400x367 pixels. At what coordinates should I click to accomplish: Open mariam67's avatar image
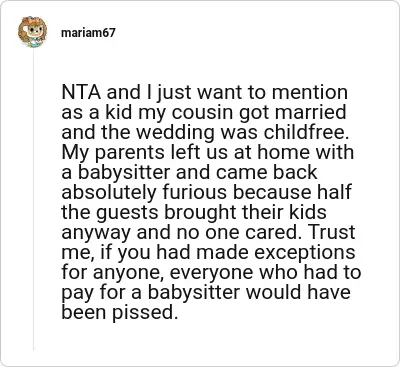32,32
